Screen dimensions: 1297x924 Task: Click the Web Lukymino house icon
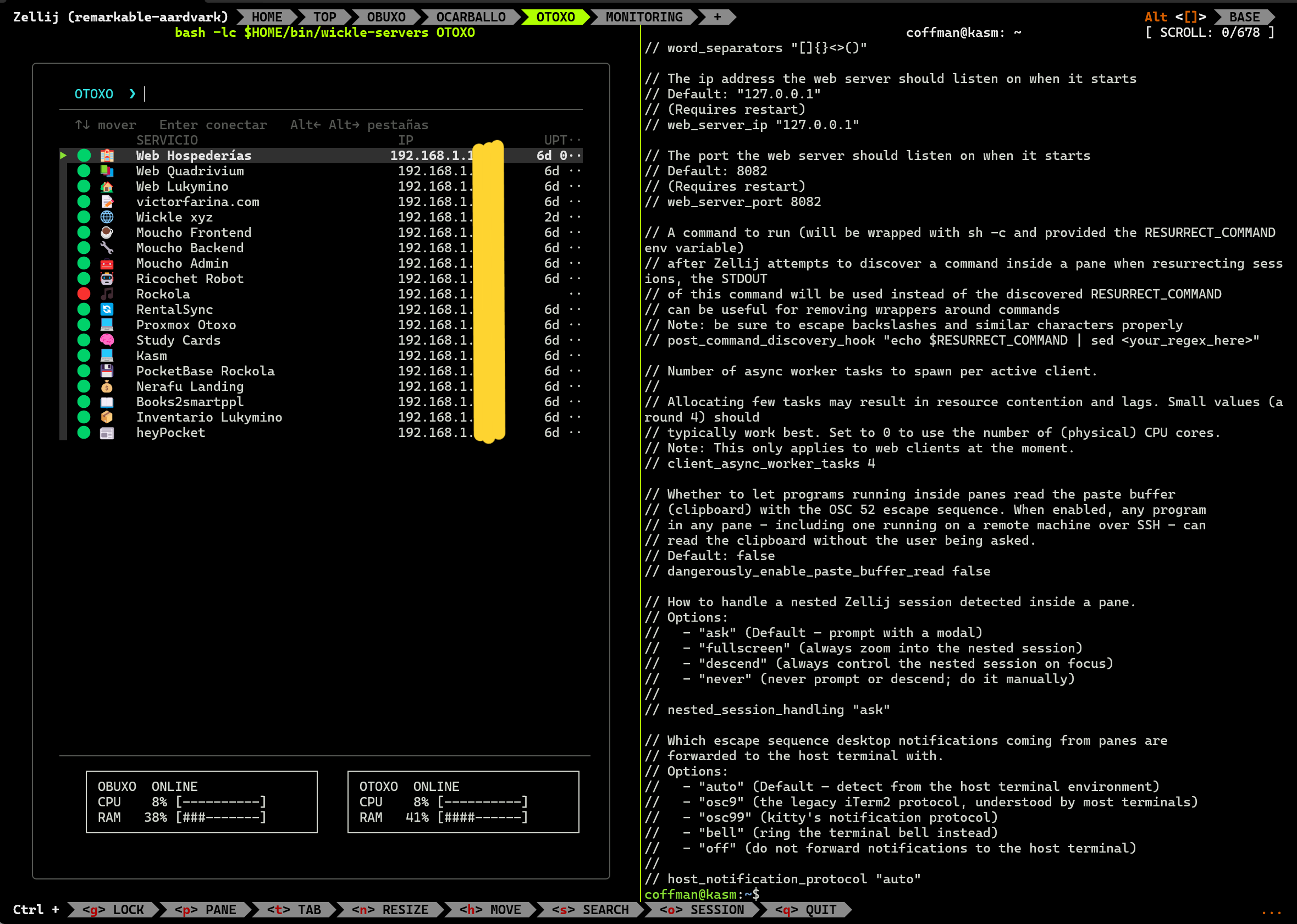coord(107,186)
